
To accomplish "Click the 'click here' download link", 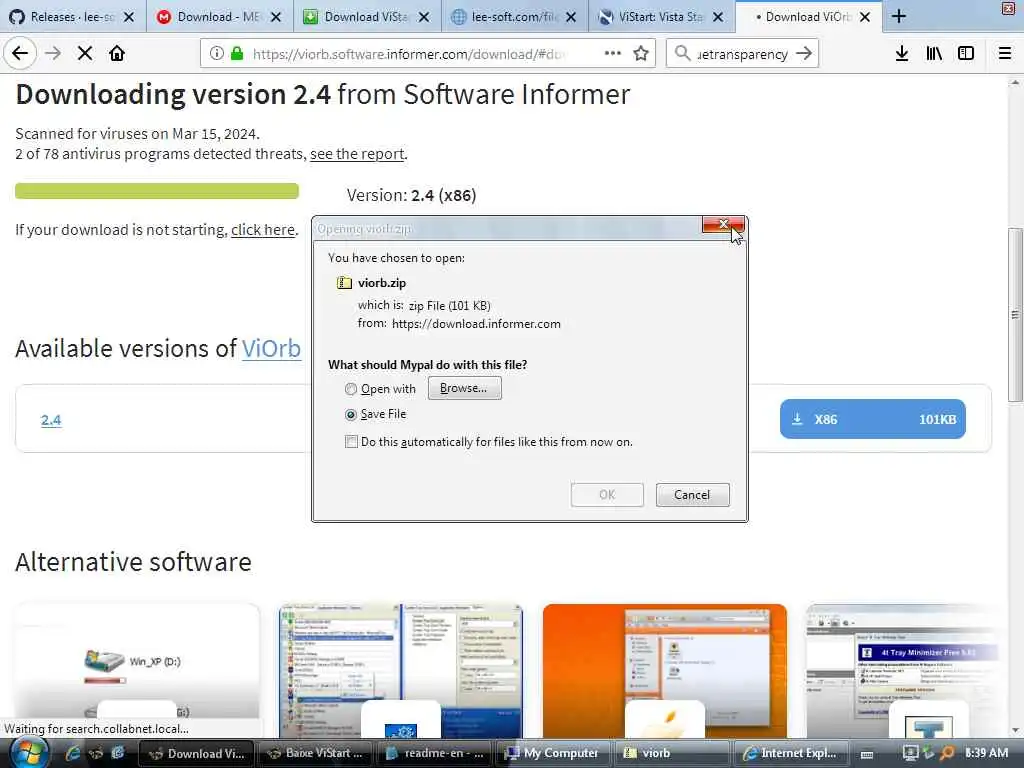I will point(263,230).
